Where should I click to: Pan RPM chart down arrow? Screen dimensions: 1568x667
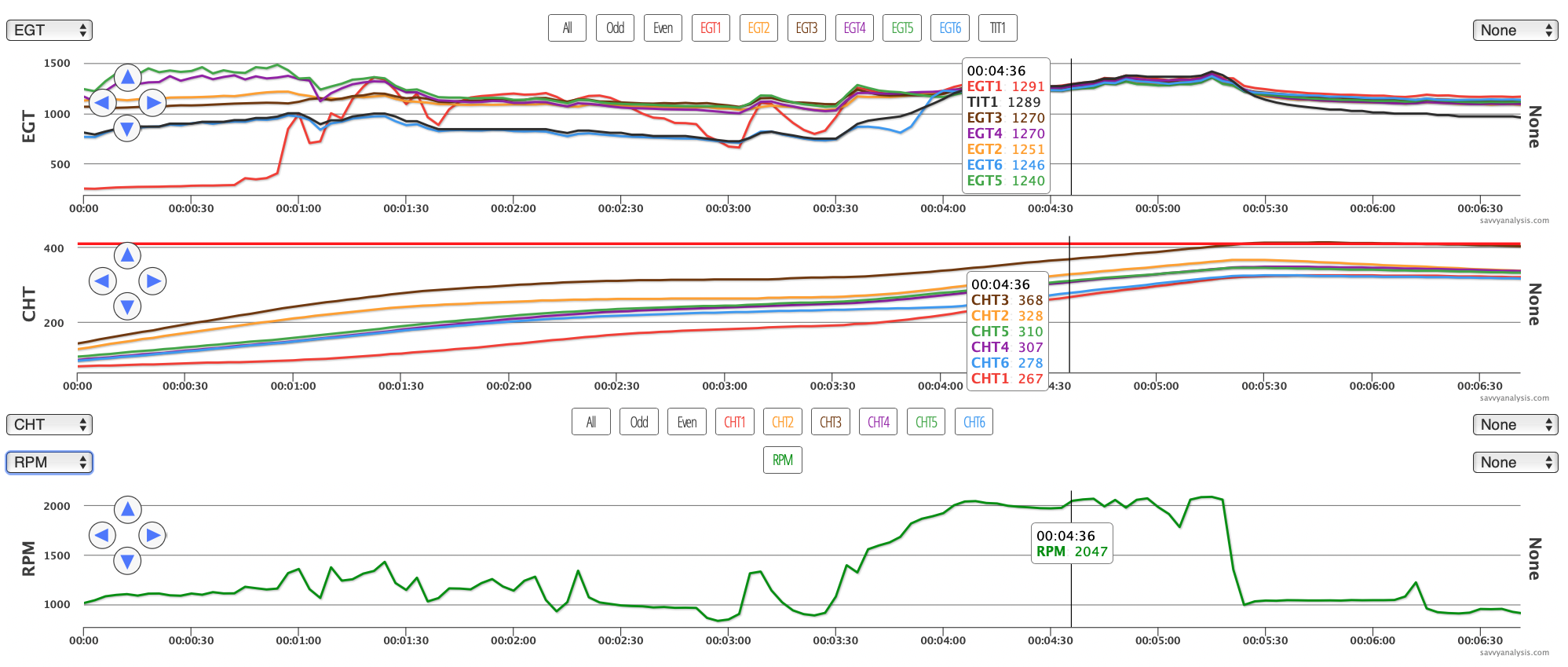point(127,561)
